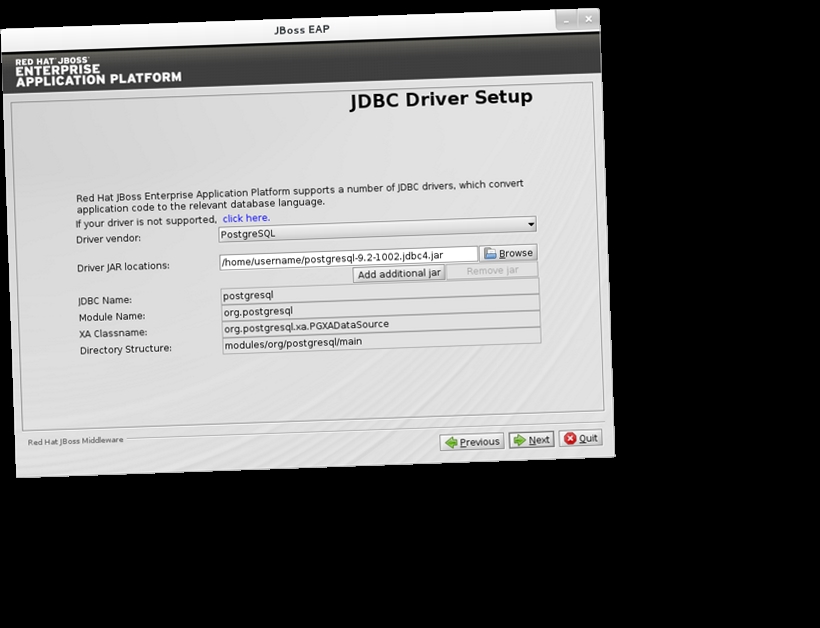Click the 'JDBC Name:' label

(x=105, y=301)
